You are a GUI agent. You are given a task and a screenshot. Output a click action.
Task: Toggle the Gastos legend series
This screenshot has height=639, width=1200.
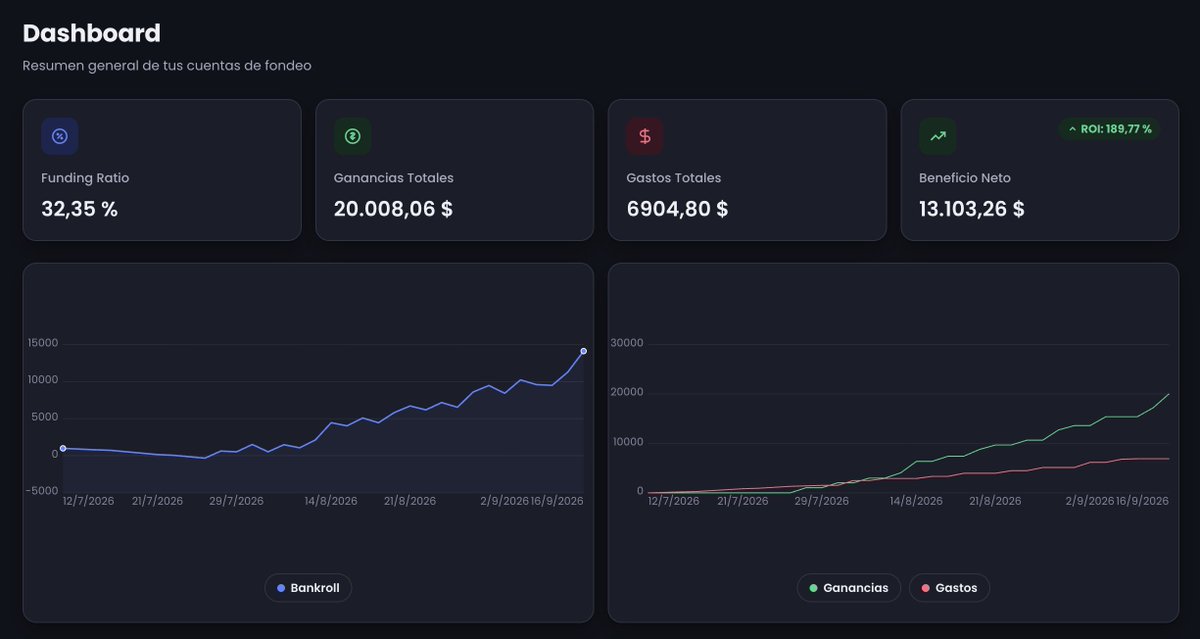(949, 588)
